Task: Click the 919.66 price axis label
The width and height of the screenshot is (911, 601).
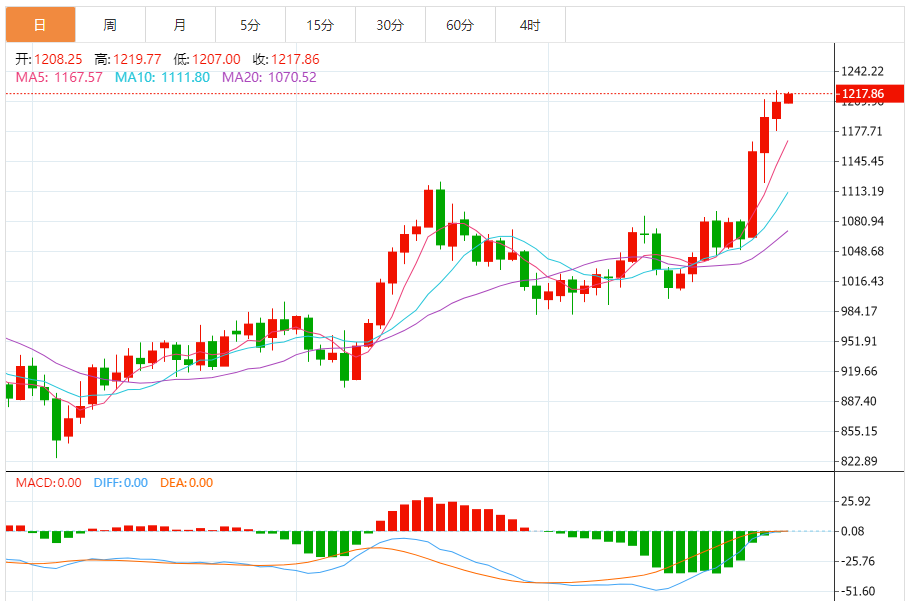Action: pyautogui.click(x=859, y=371)
